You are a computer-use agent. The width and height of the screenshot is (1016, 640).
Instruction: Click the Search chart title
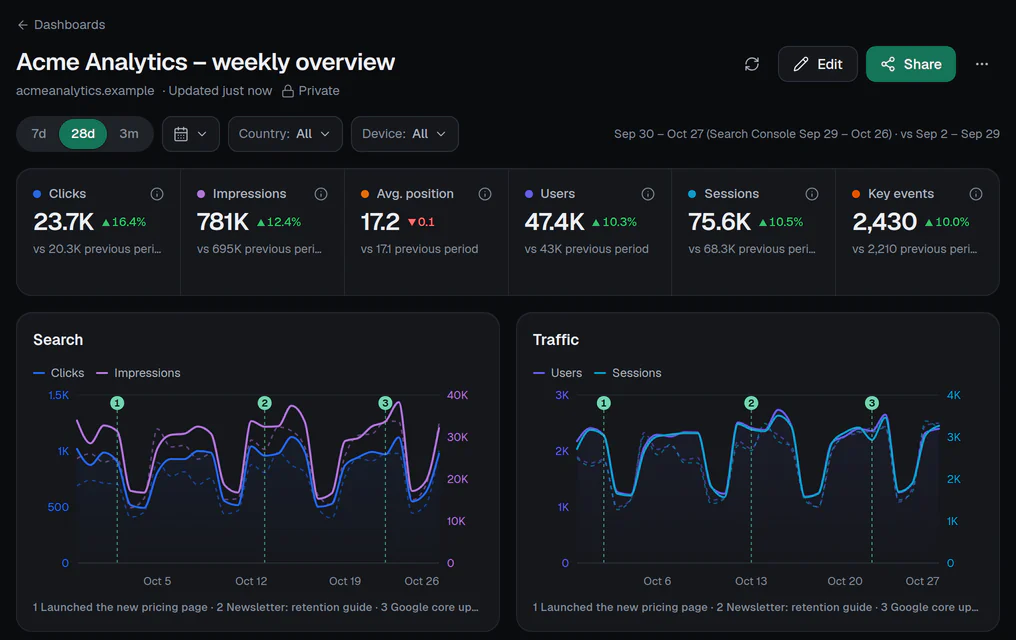(58, 340)
